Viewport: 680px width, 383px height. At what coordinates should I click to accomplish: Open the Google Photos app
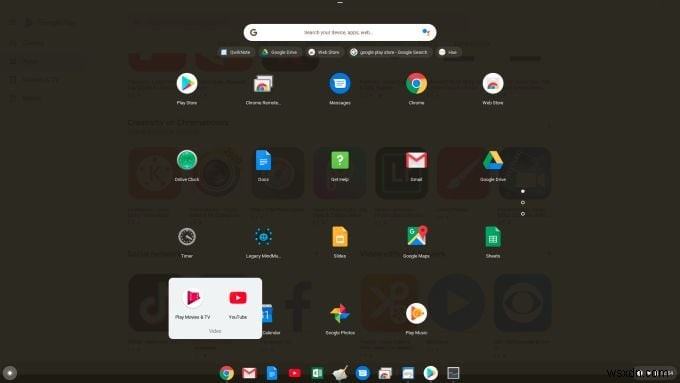pyautogui.click(x=340, y=313)
